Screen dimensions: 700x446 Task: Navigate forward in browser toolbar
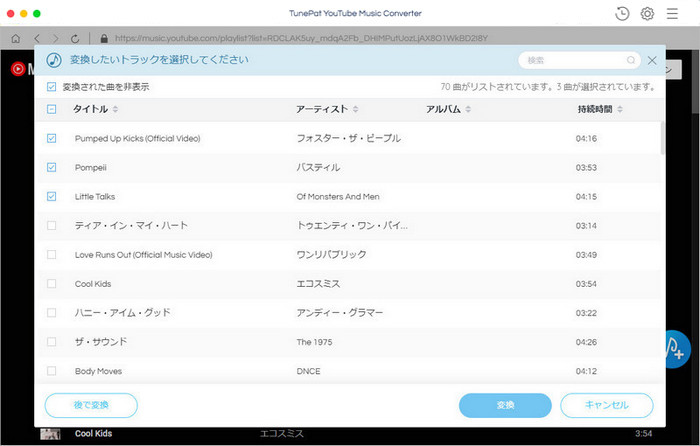(x=55, y=39)
